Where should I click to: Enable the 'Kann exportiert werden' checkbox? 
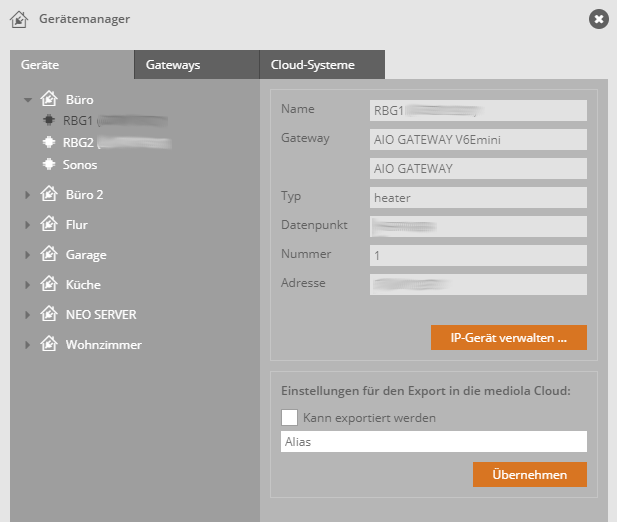(x=291, y=417)
